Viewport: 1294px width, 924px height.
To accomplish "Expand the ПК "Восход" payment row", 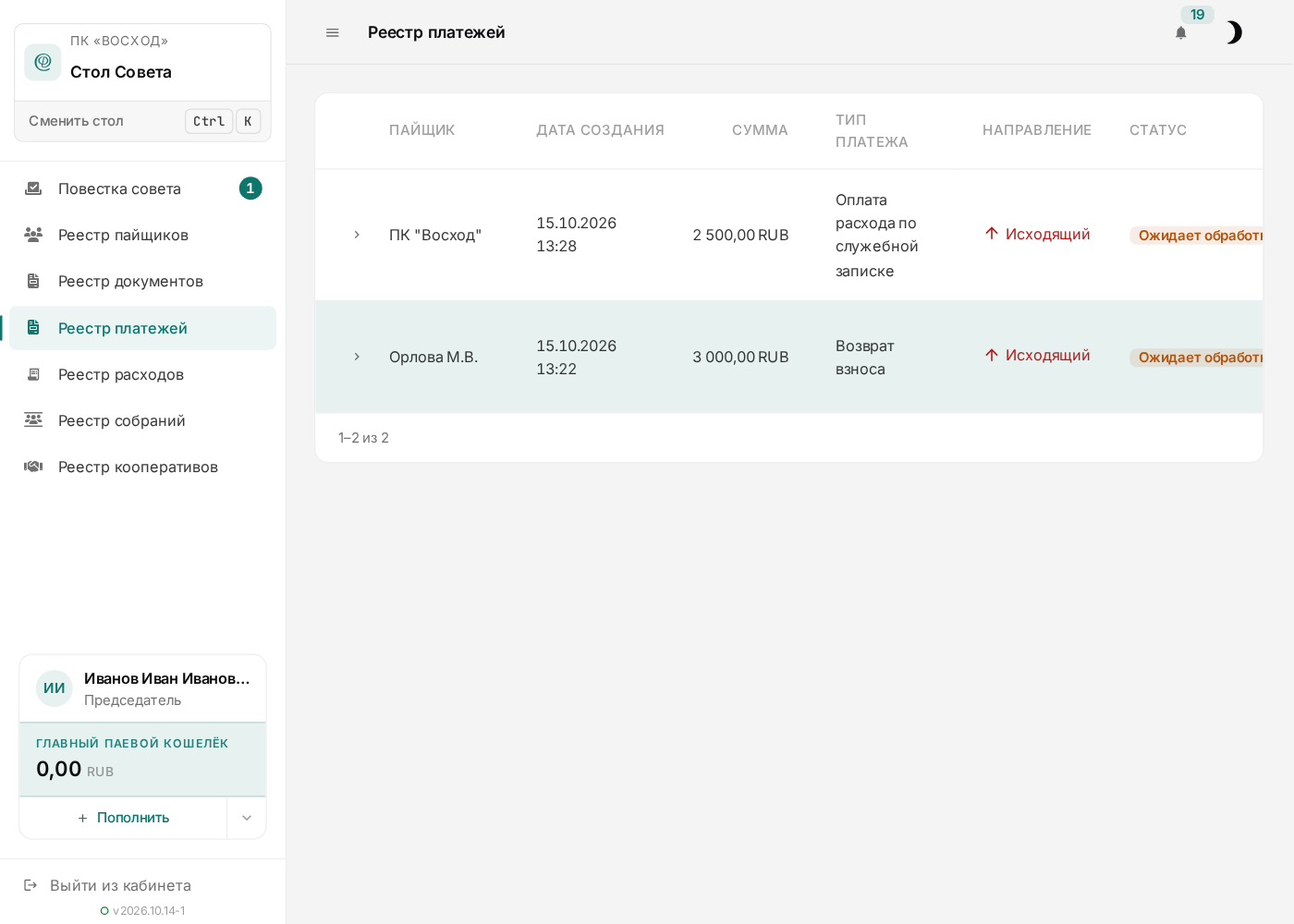I will coord(357,235).
